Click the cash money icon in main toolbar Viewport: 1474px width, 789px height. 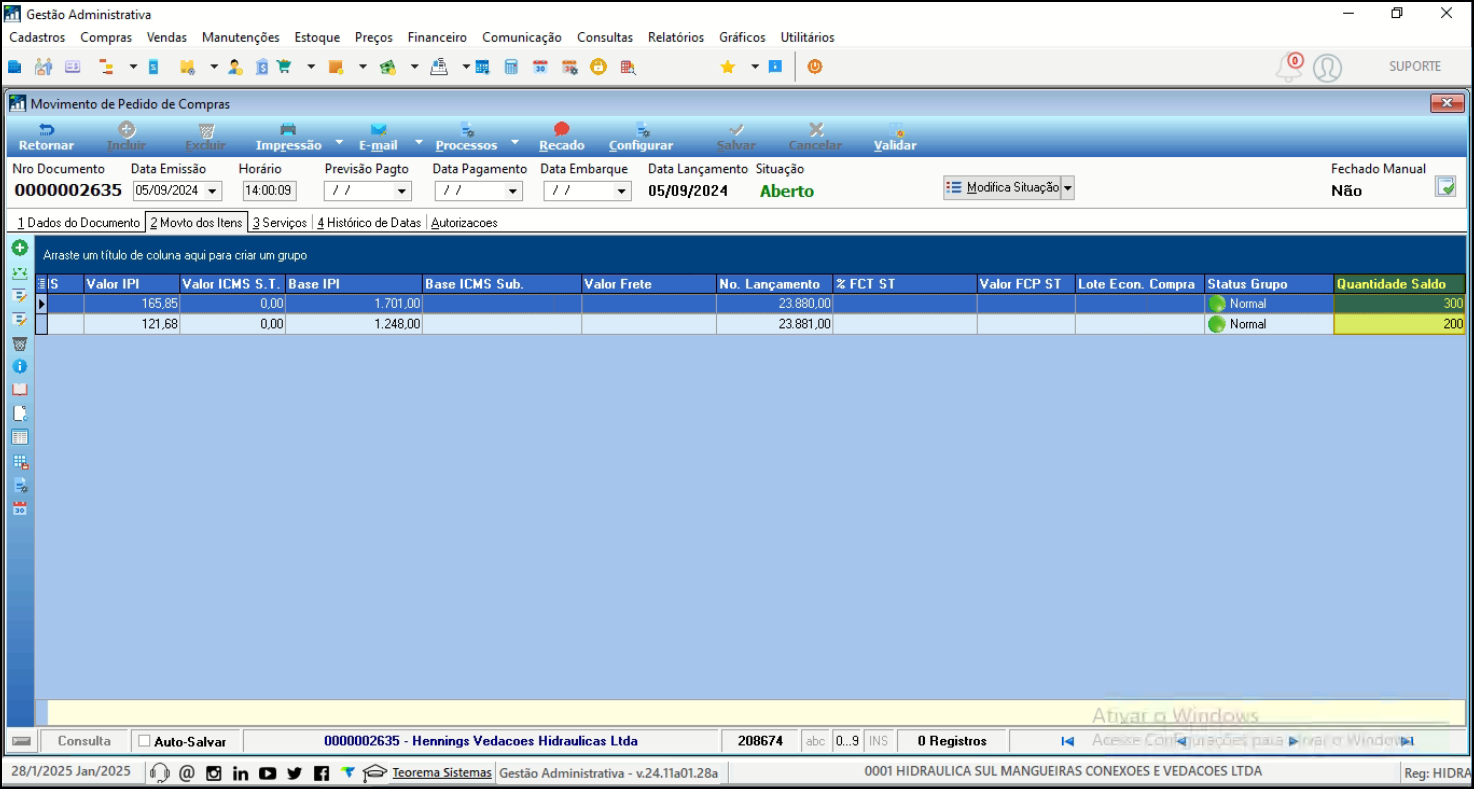click(388, 67)
